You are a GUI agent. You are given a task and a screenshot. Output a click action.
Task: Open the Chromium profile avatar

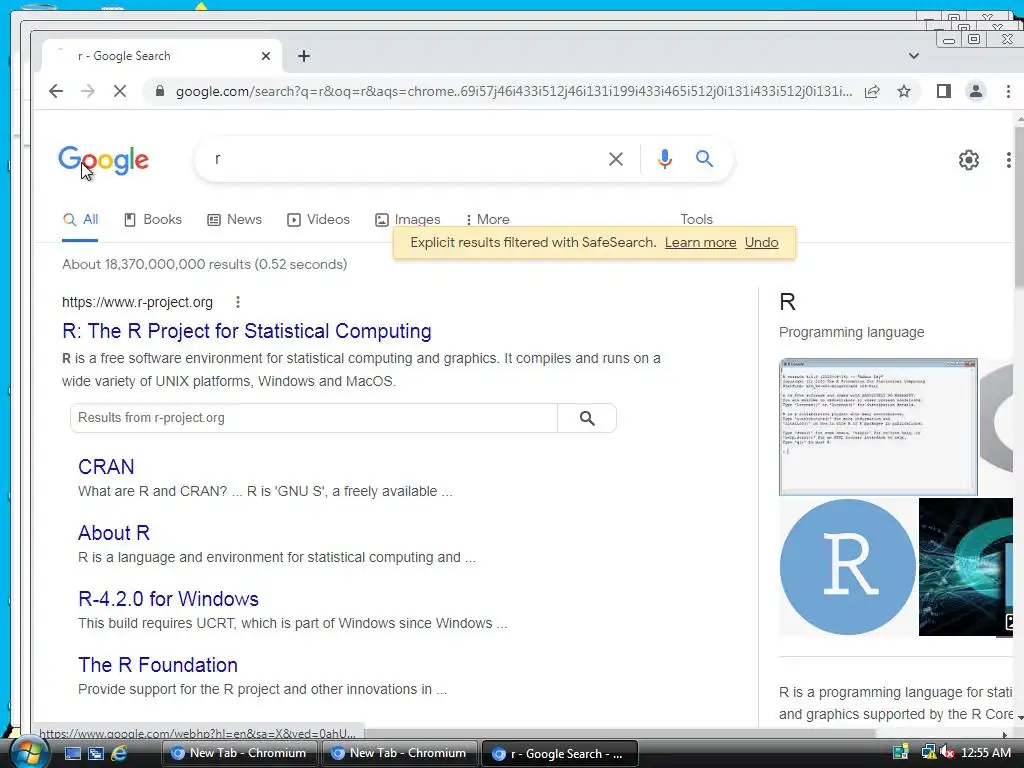click(x=976, y=91)
